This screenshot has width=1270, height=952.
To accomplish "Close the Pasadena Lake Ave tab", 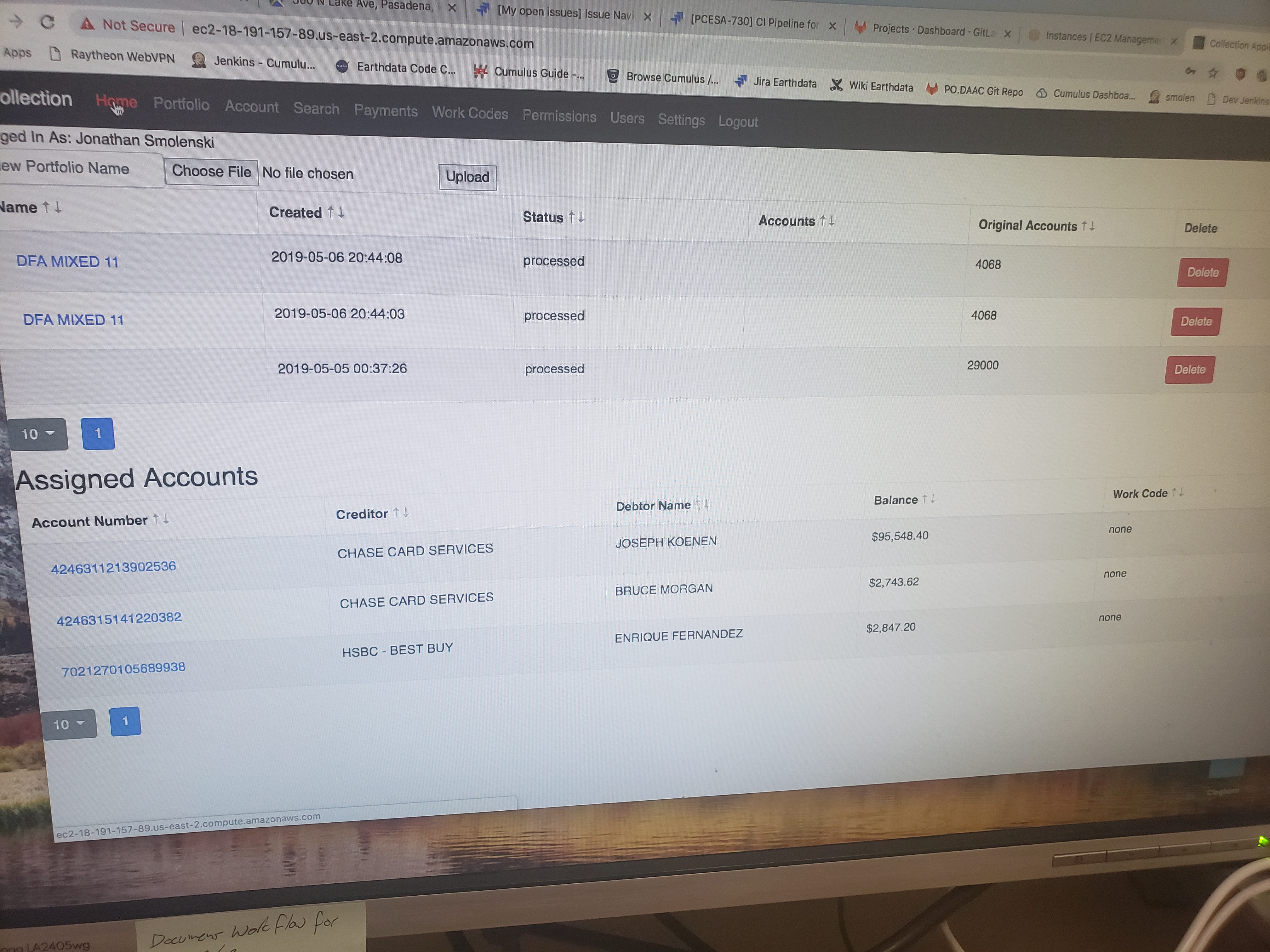I will pos(452,8).
